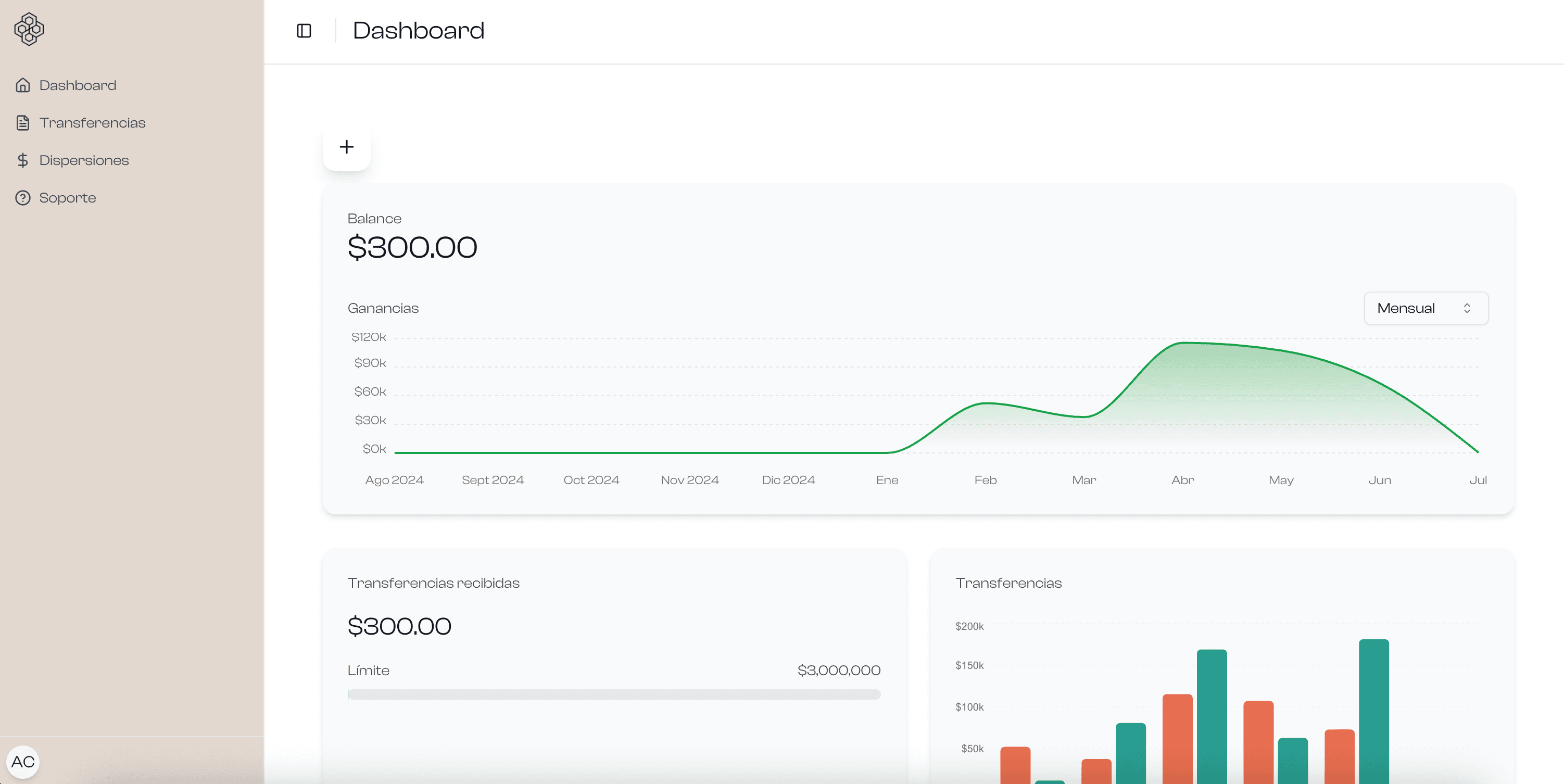Click the chevron arrows inside the Mensual selector
This screenshot has width=1564, height=784.
(x=1468, y=308)
